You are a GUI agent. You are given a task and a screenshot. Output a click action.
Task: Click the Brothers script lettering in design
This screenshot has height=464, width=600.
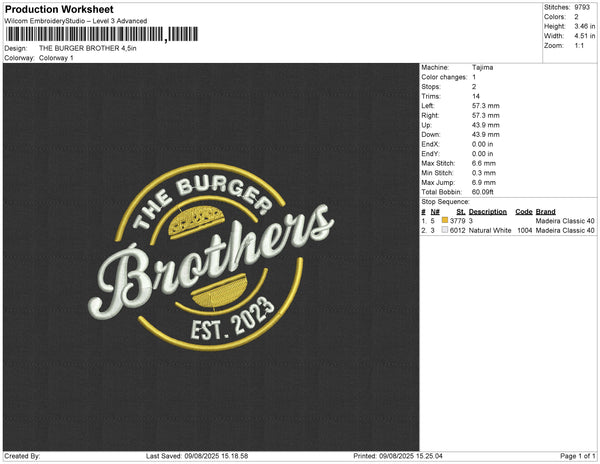tap(211, 261)
